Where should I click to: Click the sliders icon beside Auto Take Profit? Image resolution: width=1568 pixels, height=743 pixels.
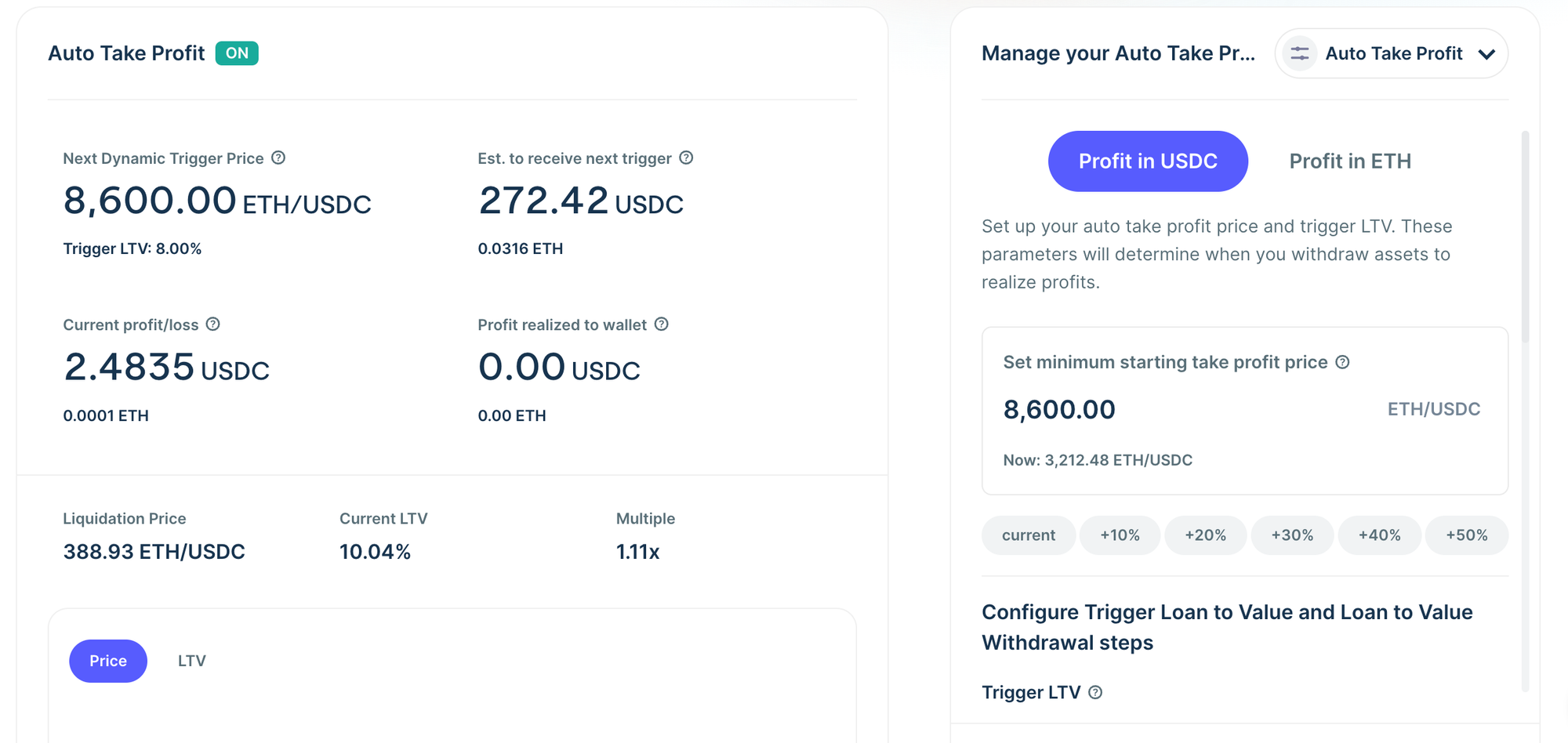point(1300,53)
